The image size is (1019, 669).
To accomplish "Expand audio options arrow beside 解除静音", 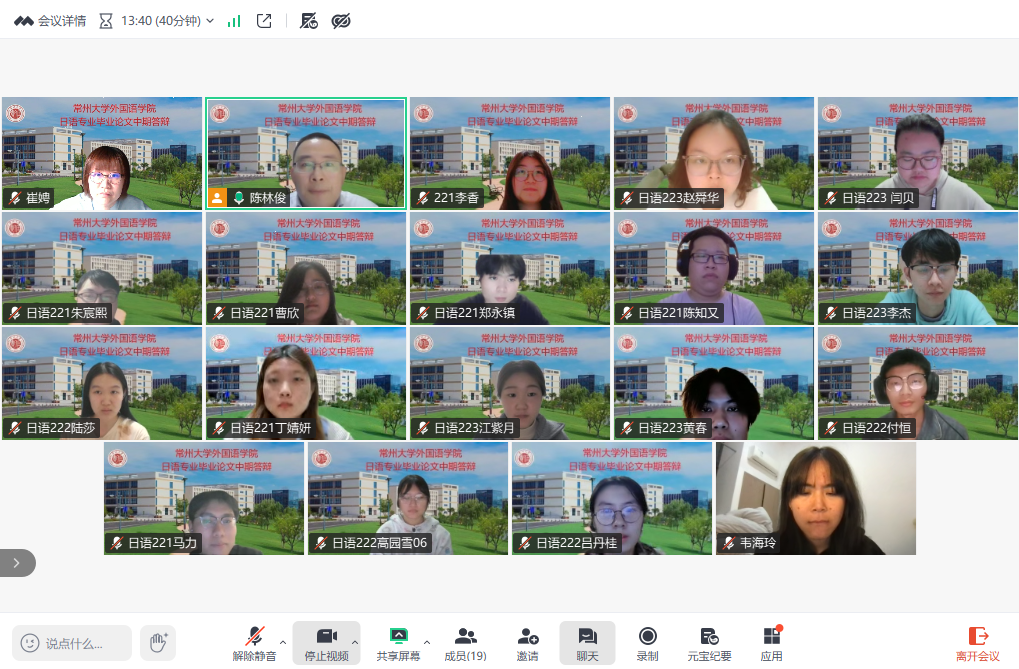I will (282, 642).
